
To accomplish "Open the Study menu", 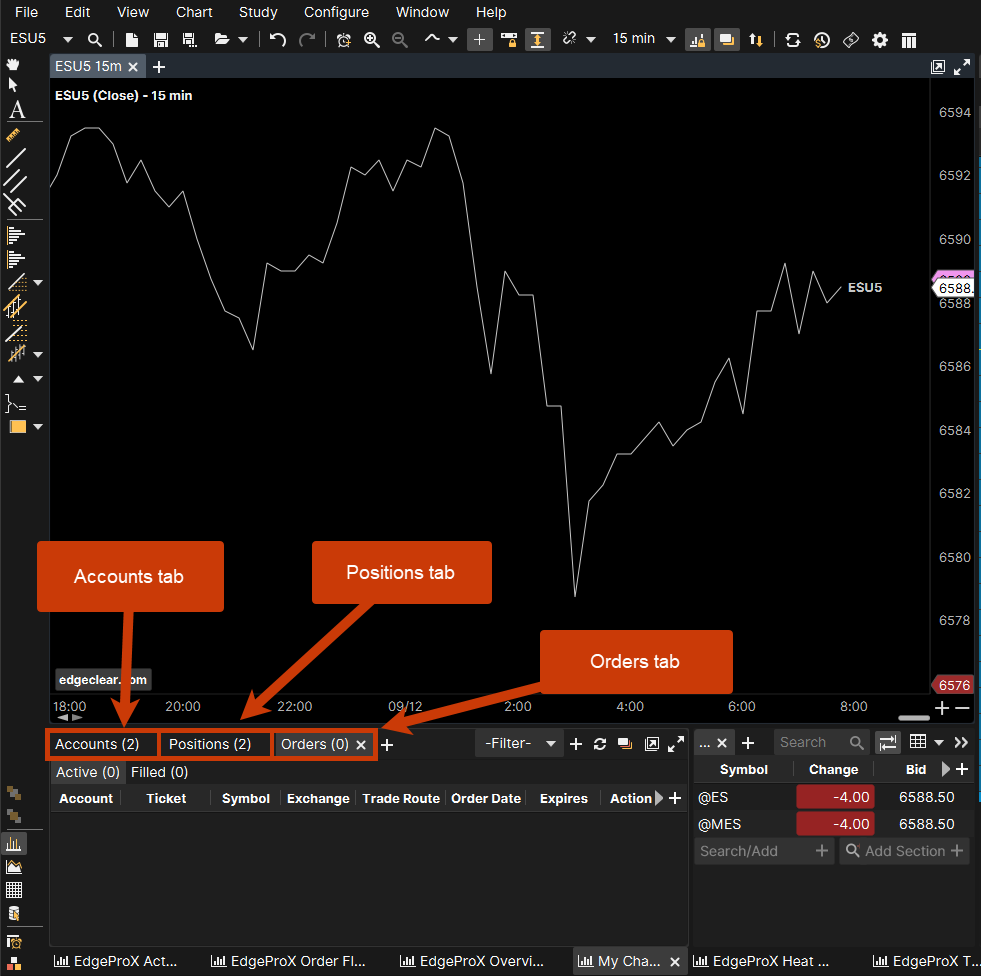I will click(258, 12).
